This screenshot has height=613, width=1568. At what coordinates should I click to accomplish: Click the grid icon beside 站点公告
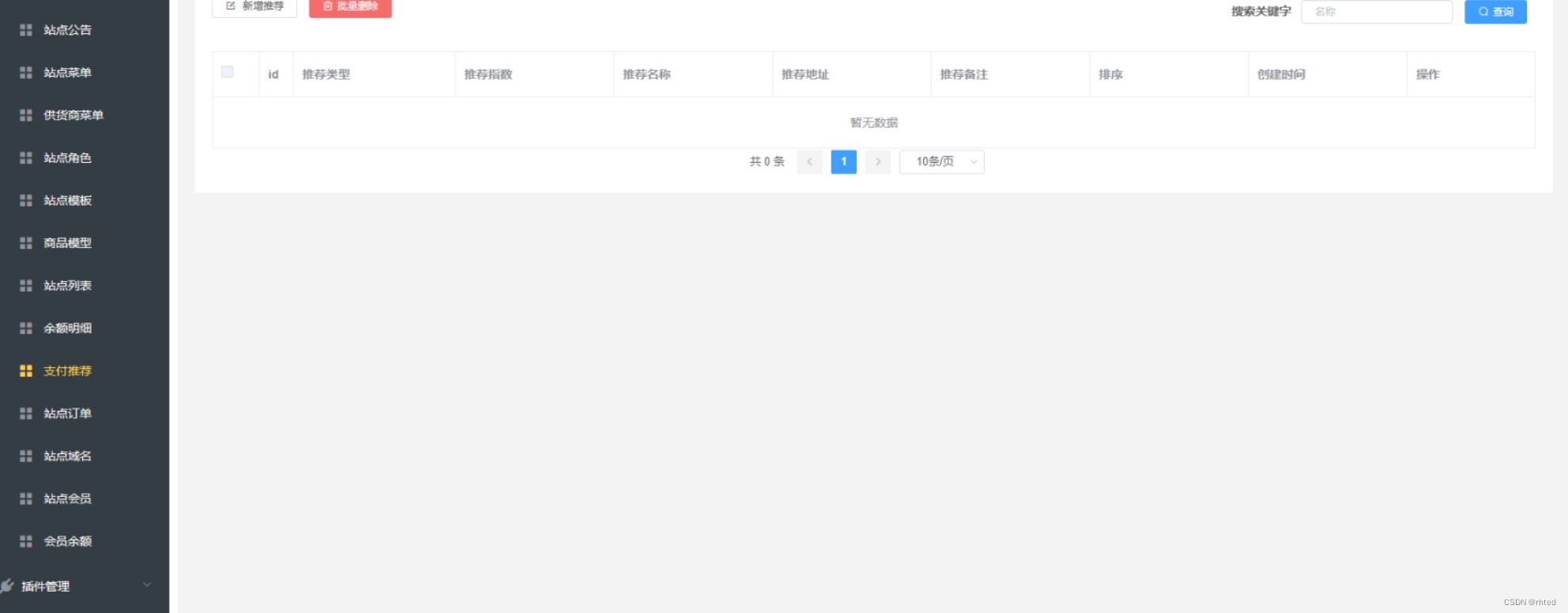(x=26, y=30)
